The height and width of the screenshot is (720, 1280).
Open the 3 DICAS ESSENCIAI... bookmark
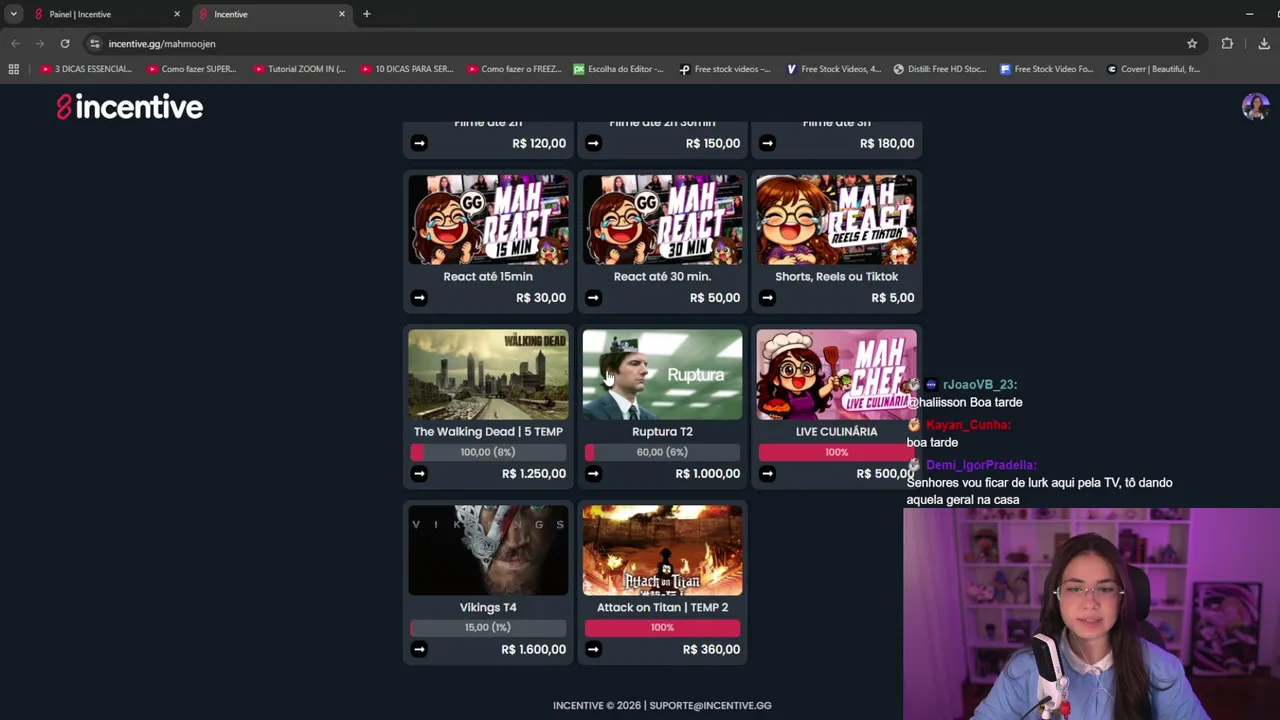[86, 69]
